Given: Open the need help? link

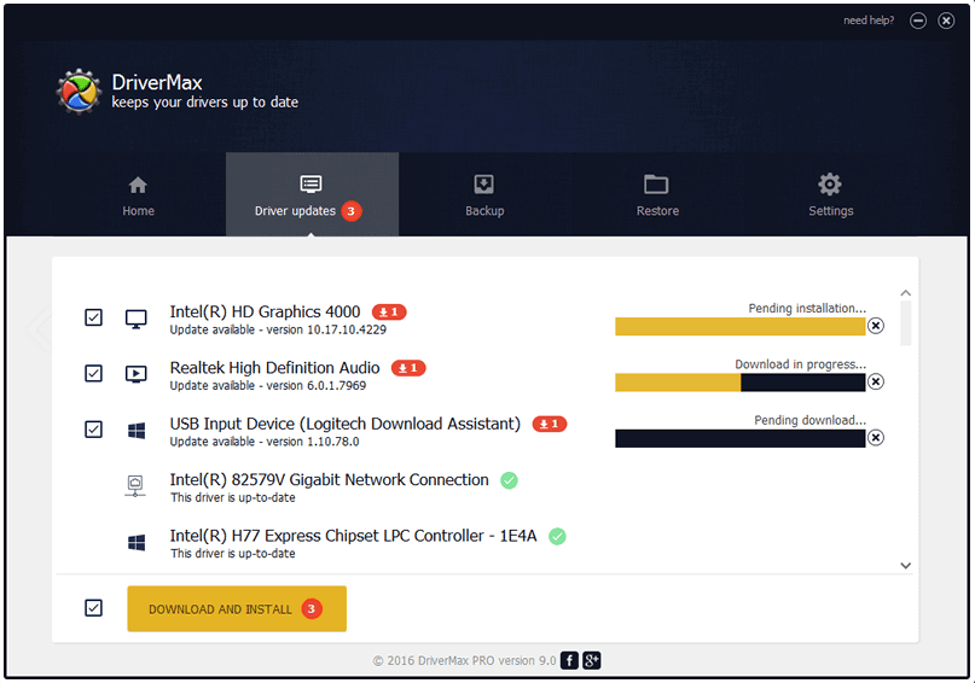Looking at the screenshot, I should click(x=869, y=20).
